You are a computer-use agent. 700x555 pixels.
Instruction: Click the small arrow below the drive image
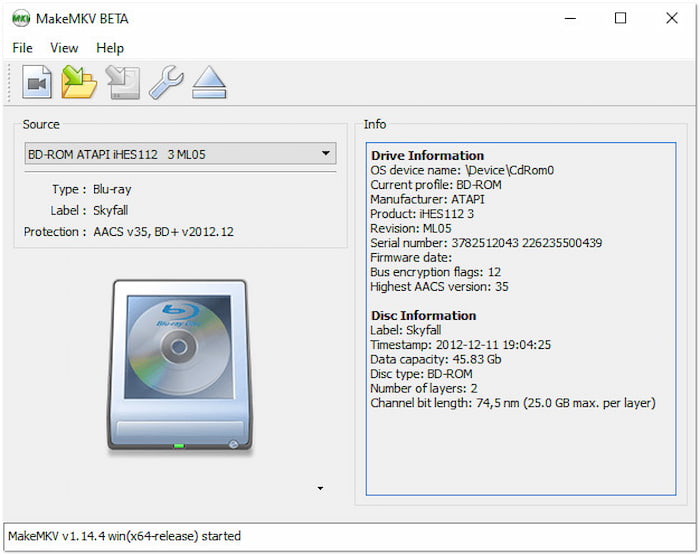point(320,488)
